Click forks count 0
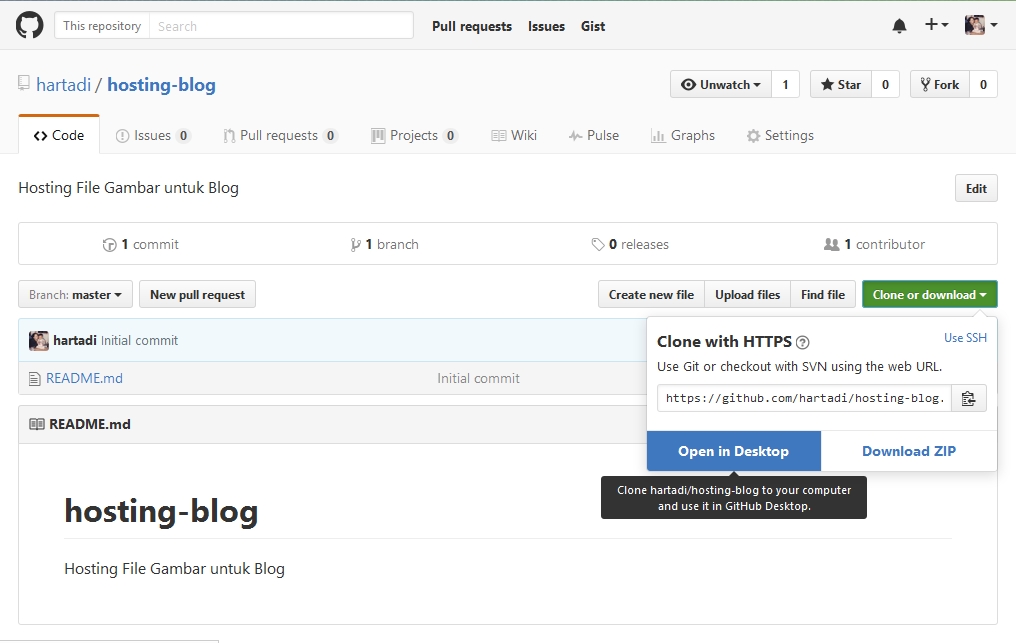The width and height of the screenshot is (1016, 643). coord(983,85)
